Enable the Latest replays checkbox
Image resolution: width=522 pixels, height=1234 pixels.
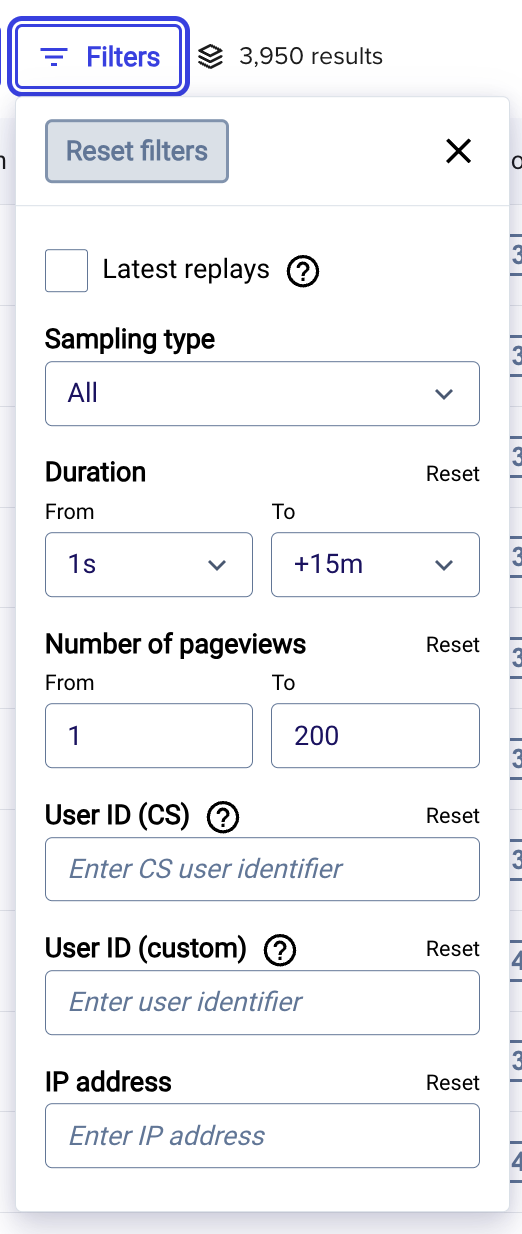point(66,270)
